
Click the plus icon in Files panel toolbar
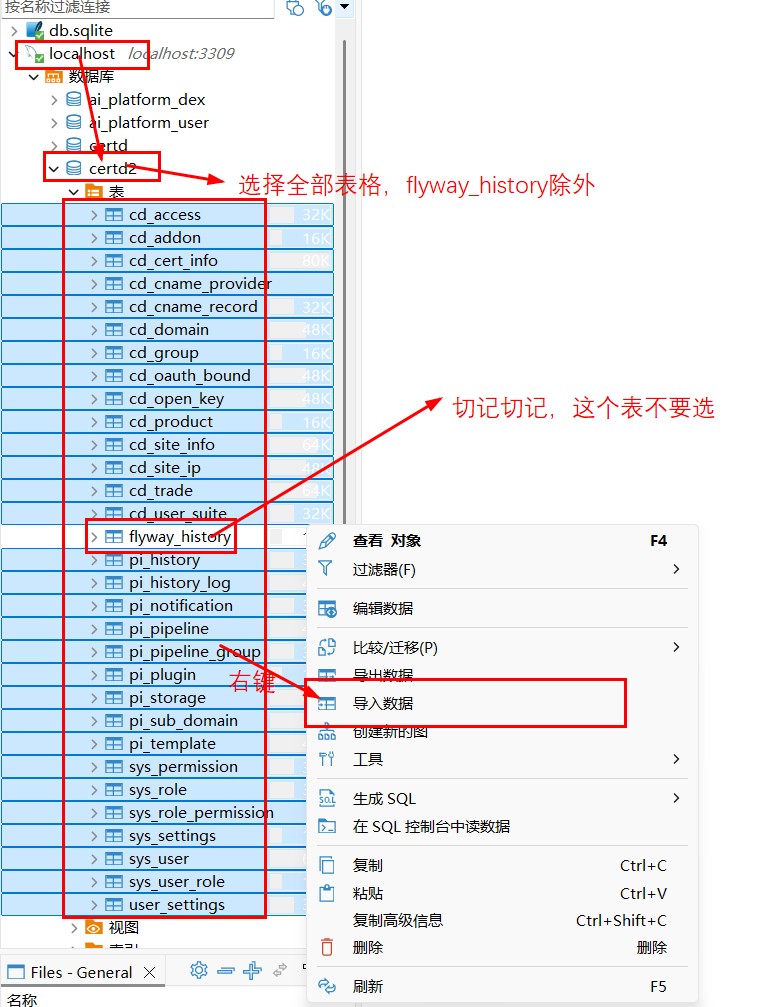click(252, 970)
